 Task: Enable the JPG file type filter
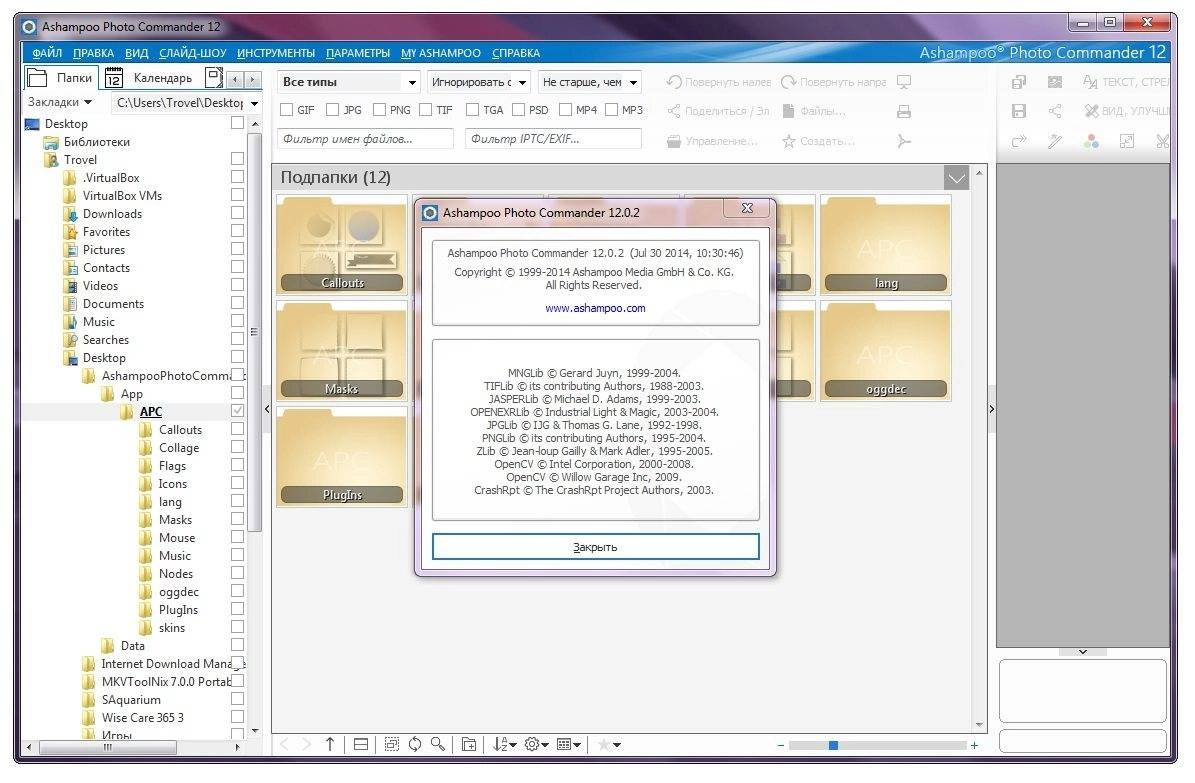pyautogui.click(x=332, y=110)
